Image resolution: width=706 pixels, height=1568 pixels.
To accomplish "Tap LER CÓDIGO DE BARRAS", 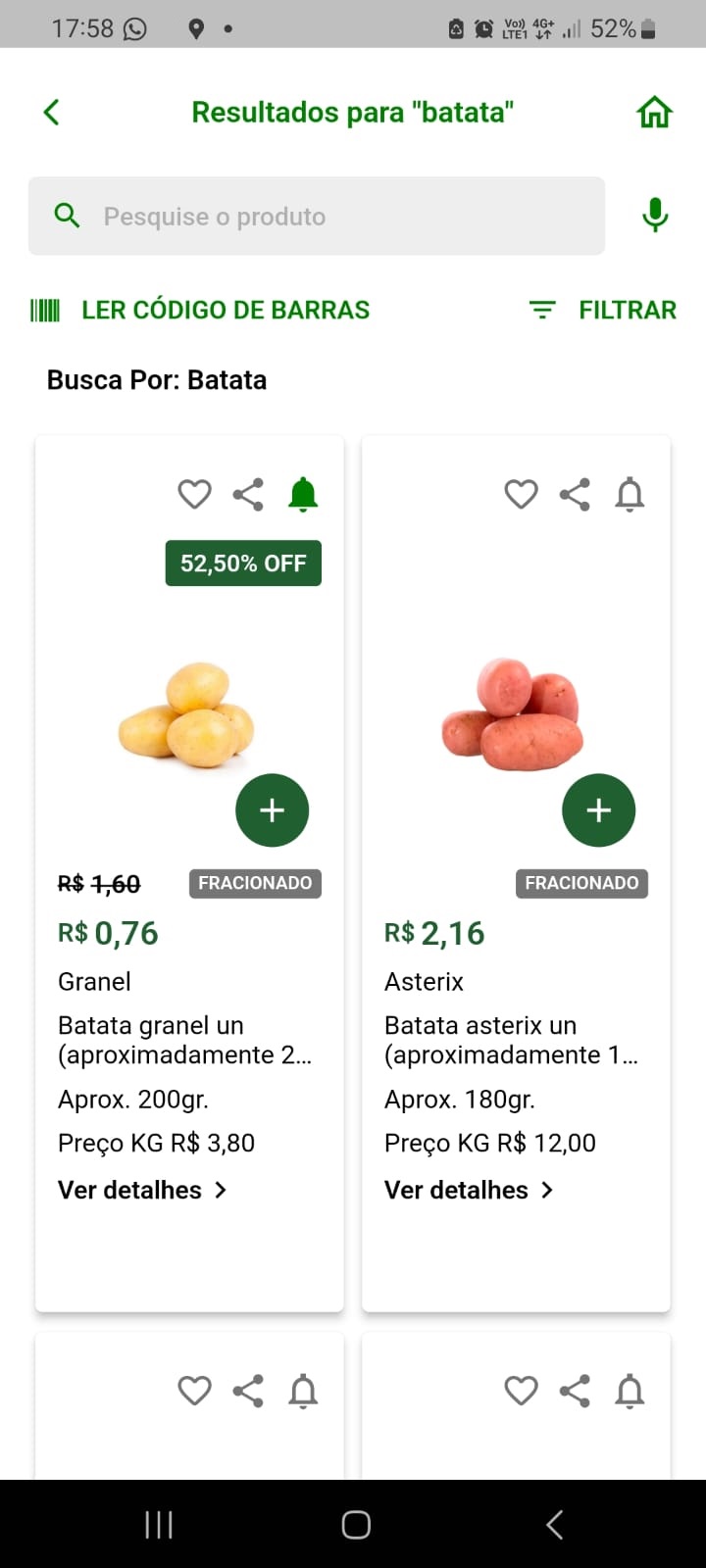I will point(200,310).
